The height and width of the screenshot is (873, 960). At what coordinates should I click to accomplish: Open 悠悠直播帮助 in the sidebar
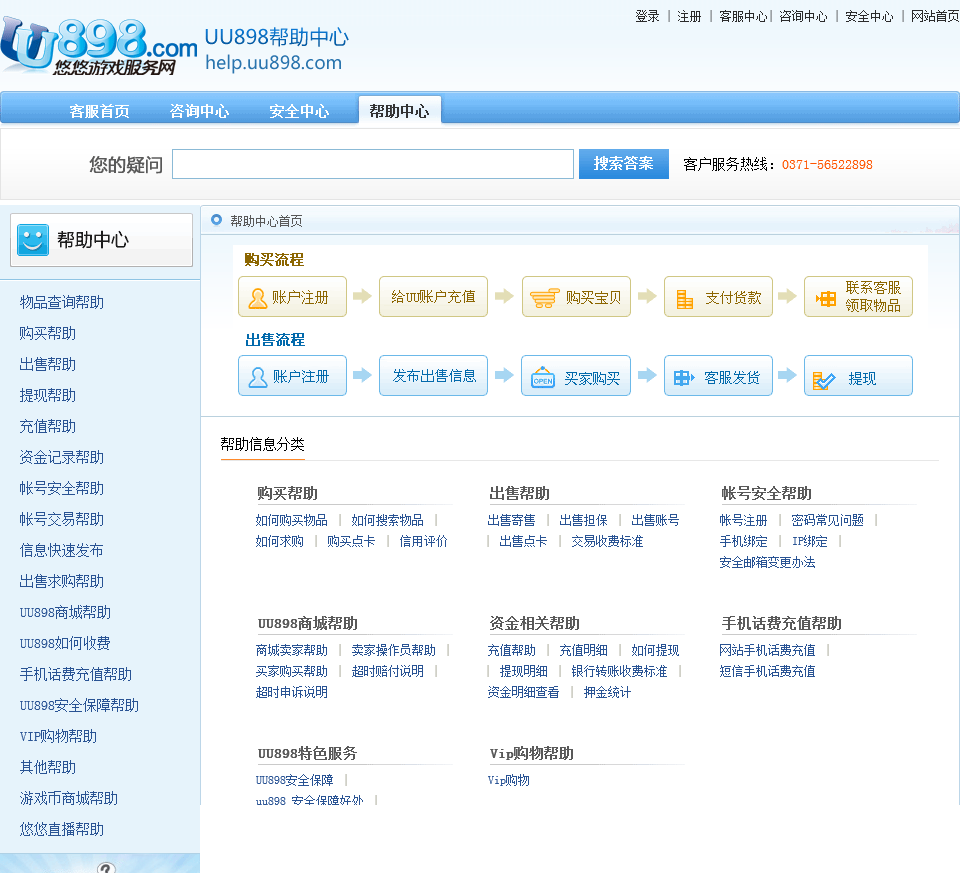coord(62,829)
